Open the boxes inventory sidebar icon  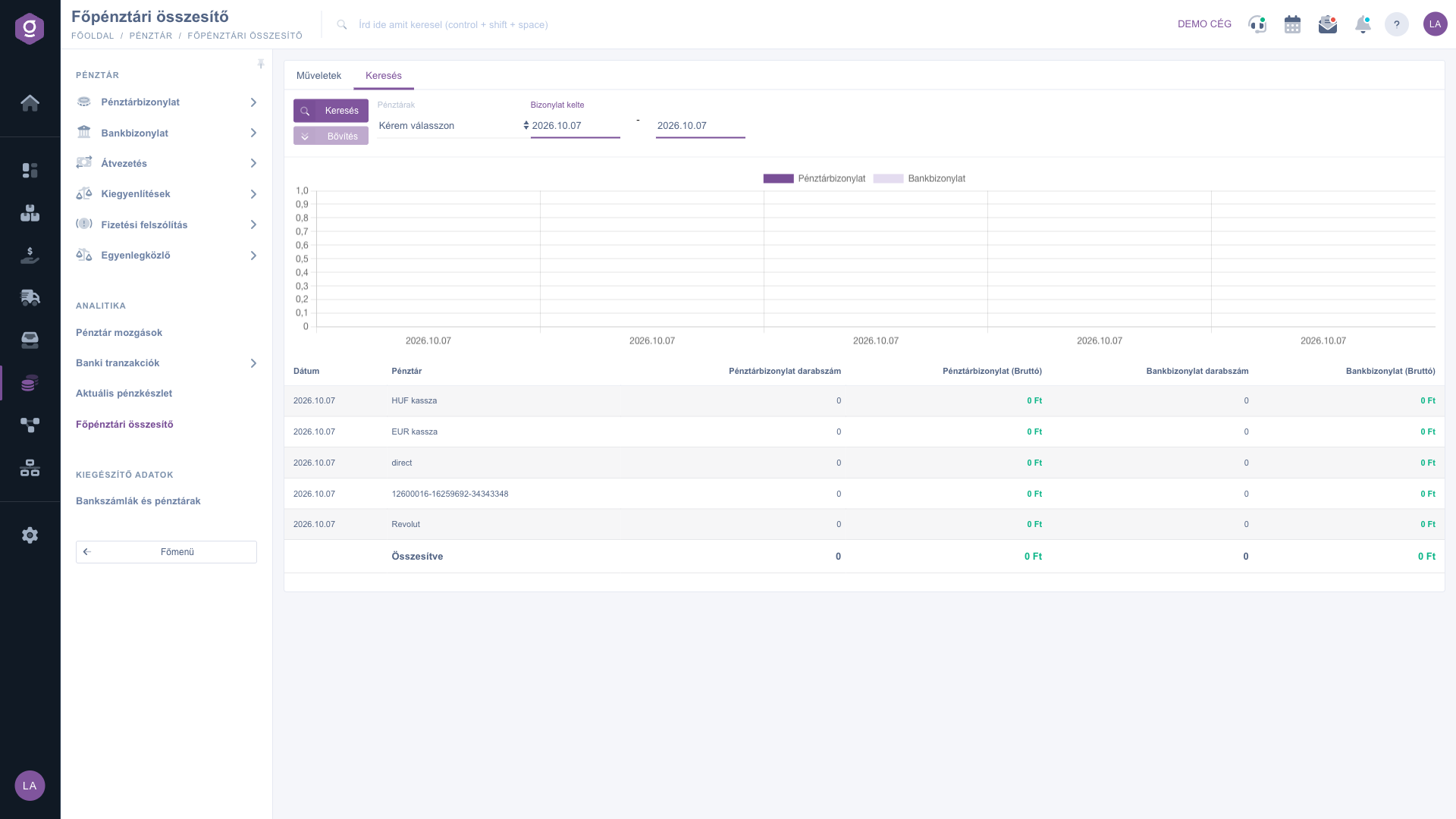(x=30, y=213)
